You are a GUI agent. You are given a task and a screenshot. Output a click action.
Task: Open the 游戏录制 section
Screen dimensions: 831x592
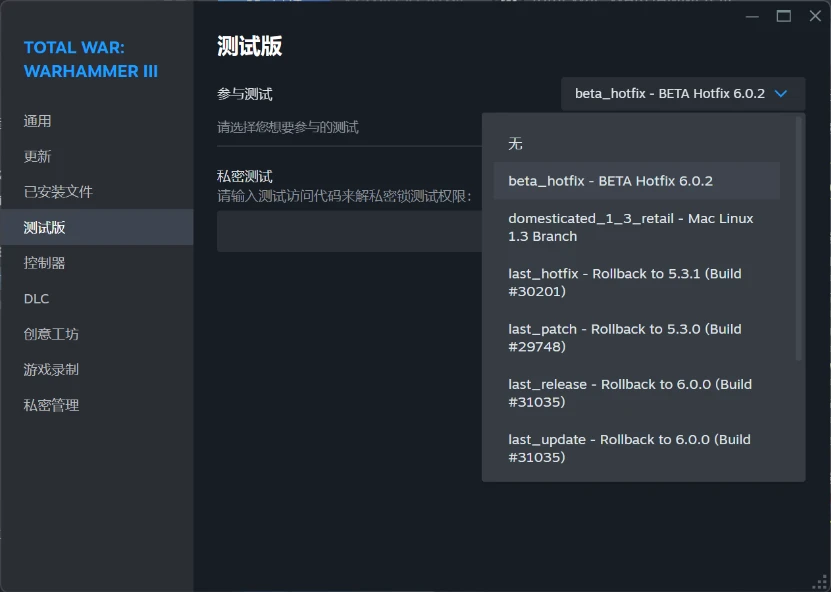pos(96,369)
